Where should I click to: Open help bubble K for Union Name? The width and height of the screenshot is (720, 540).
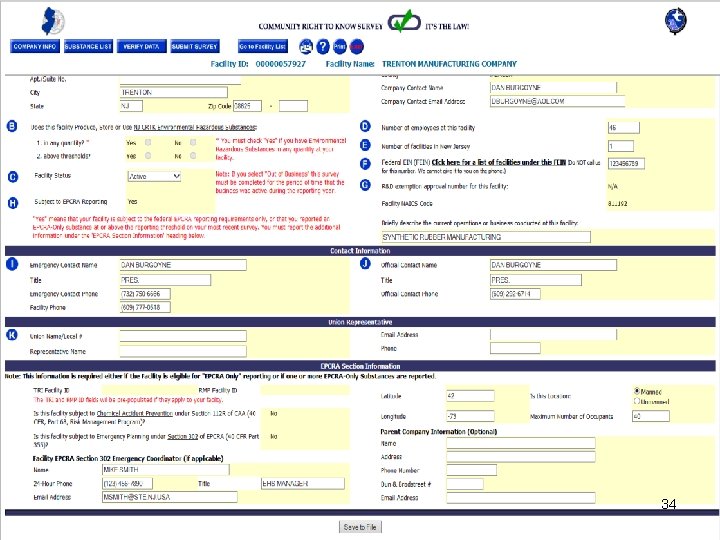coord(12,335)
